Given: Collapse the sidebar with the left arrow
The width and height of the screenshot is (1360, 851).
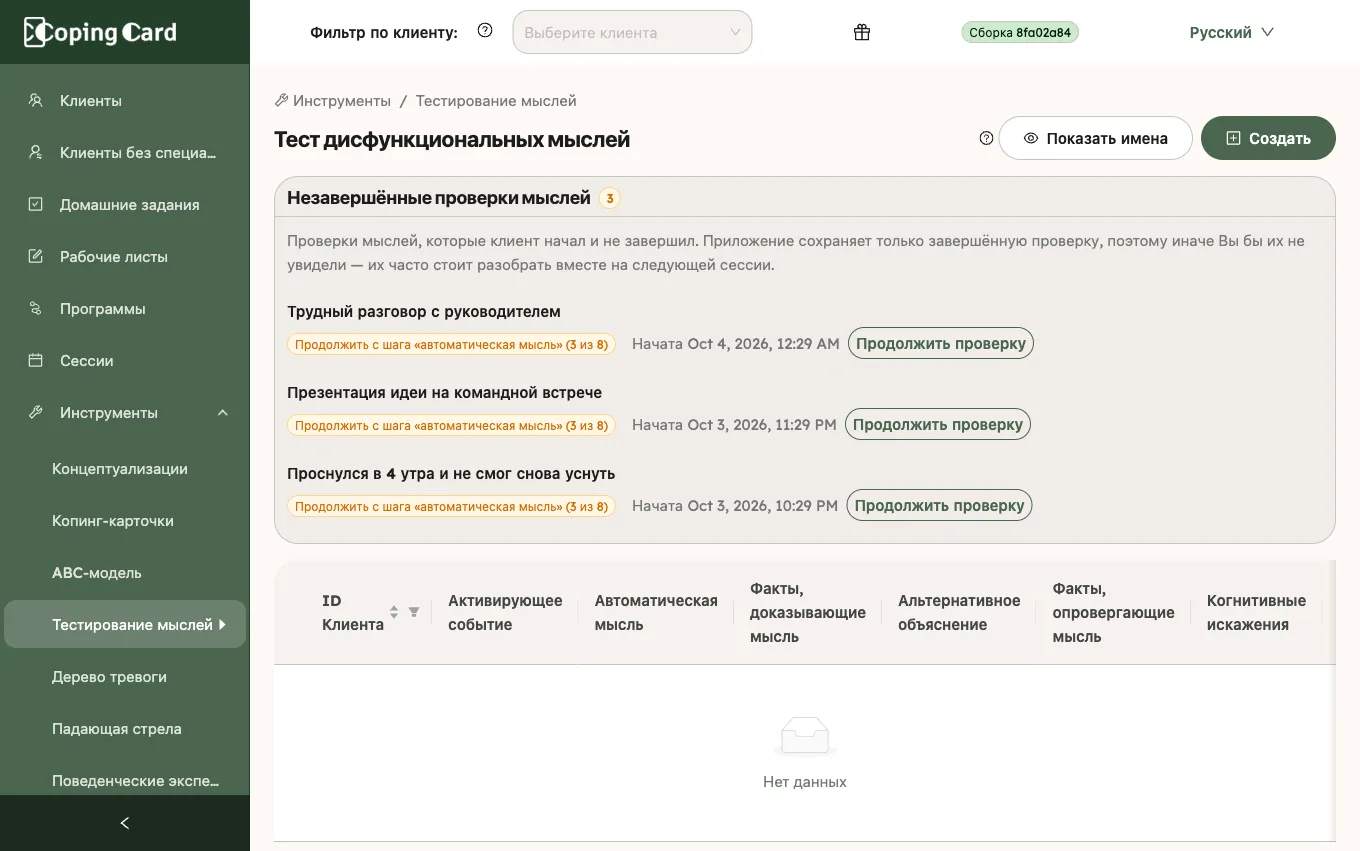Looking at the screenshot, I should pos(125,823).
